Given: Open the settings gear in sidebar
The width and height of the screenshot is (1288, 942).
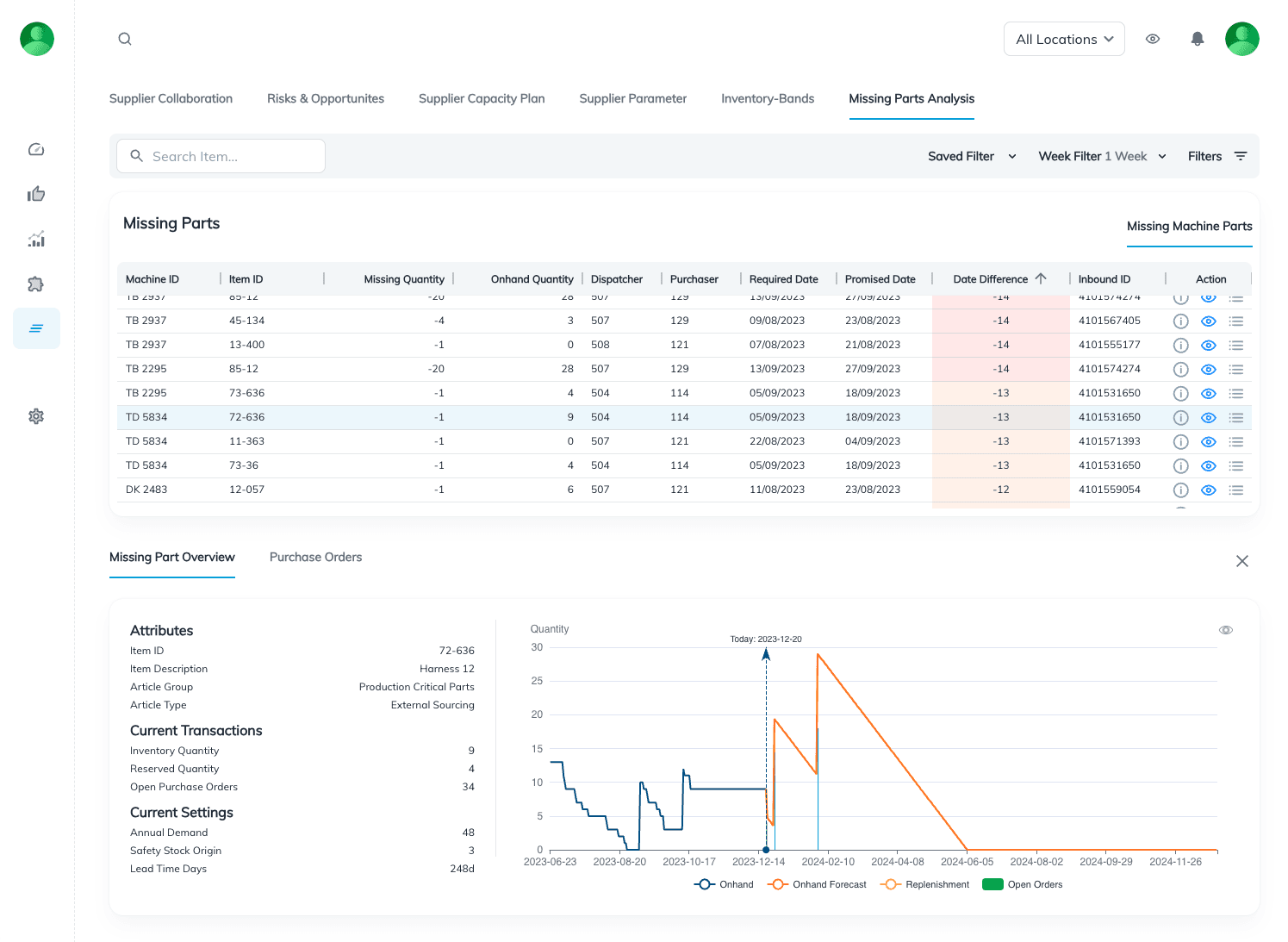Looking at the screenshot, I should [36, 416].
